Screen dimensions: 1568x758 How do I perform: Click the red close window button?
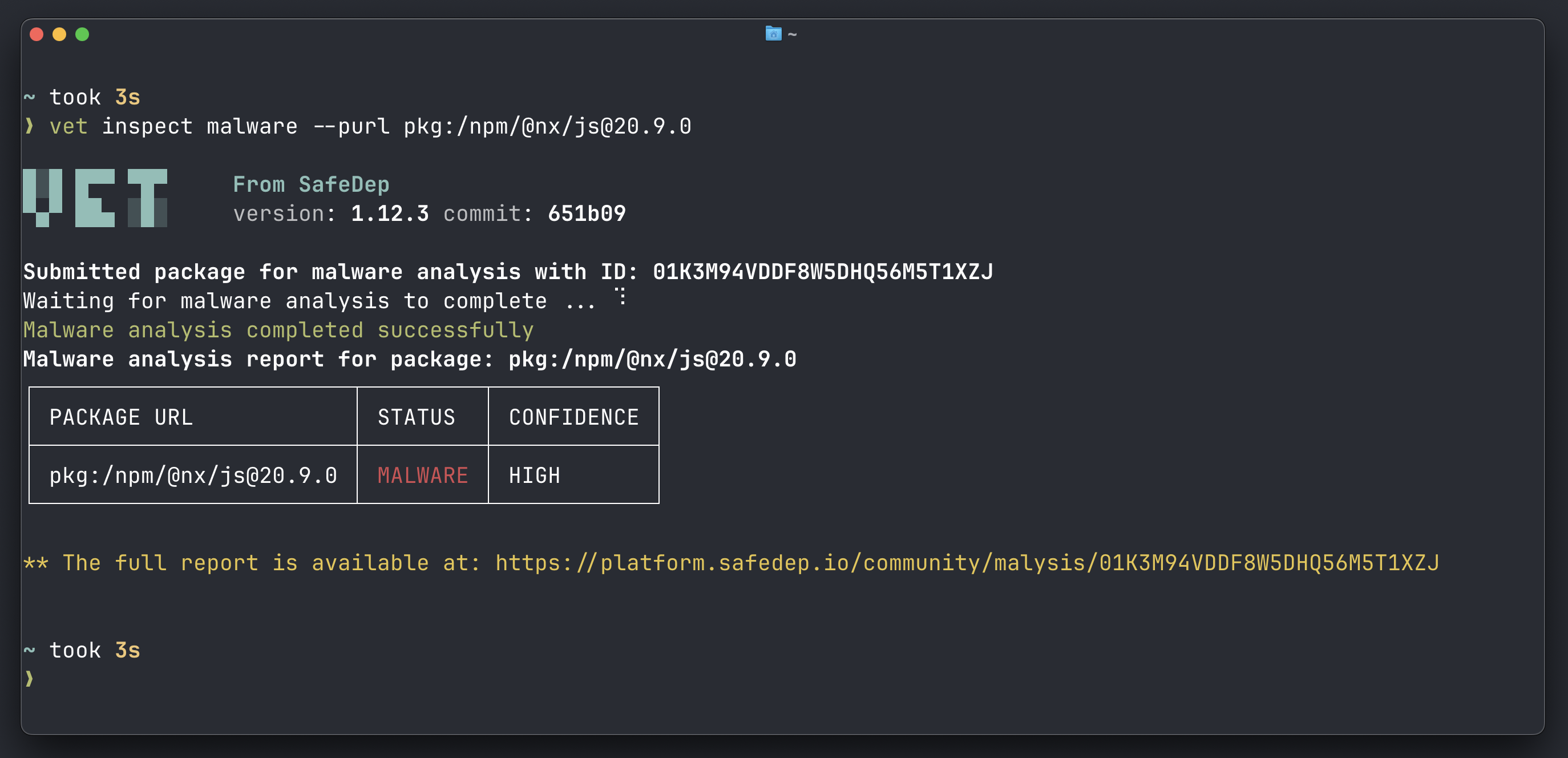tap(37, 34)
